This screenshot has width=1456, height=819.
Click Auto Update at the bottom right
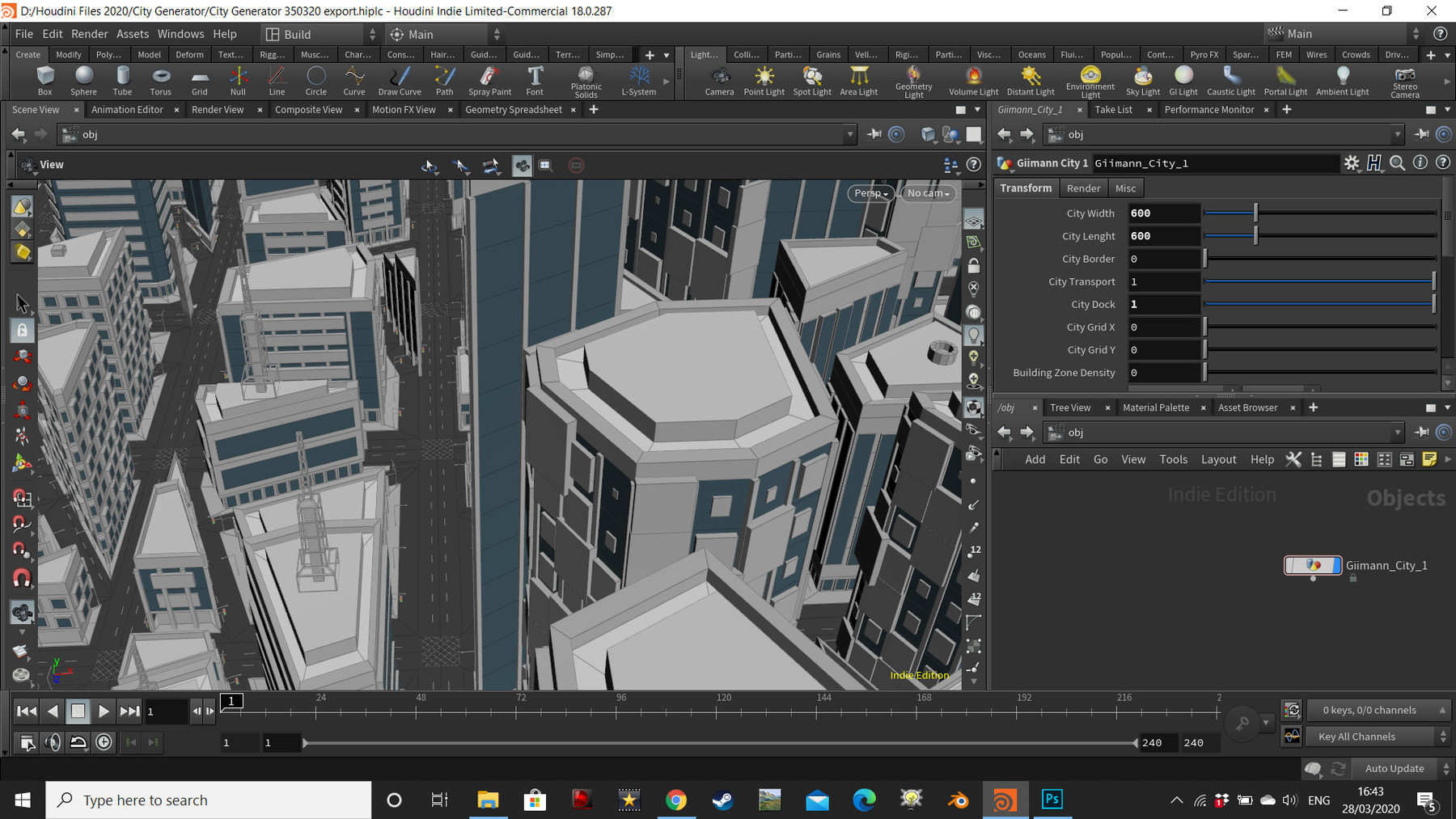pyautogui.click(x=1394, y=768)
